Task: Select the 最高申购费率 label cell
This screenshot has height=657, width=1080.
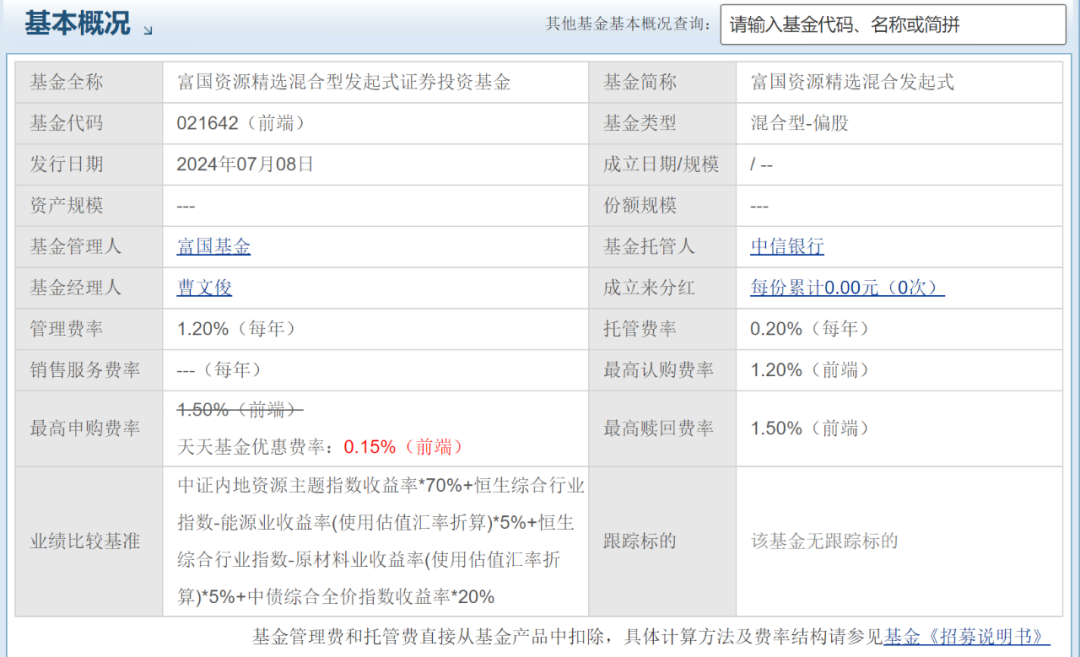Action: 89,429
